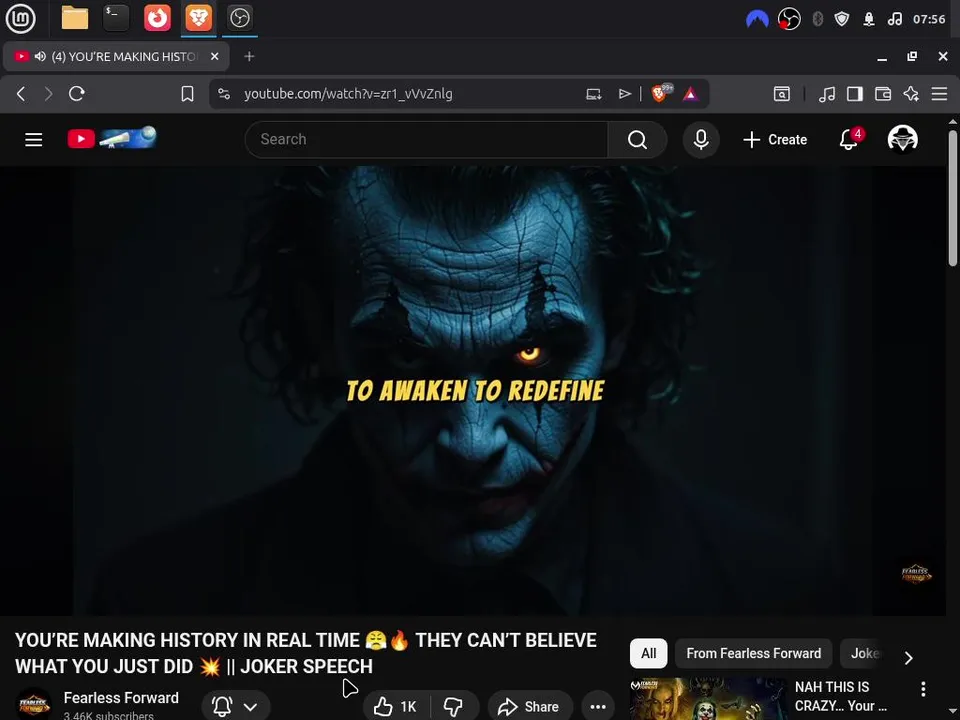Close the YOU'RE MAKING HISTORY tab
960x720 pixels.
[214, 56]
